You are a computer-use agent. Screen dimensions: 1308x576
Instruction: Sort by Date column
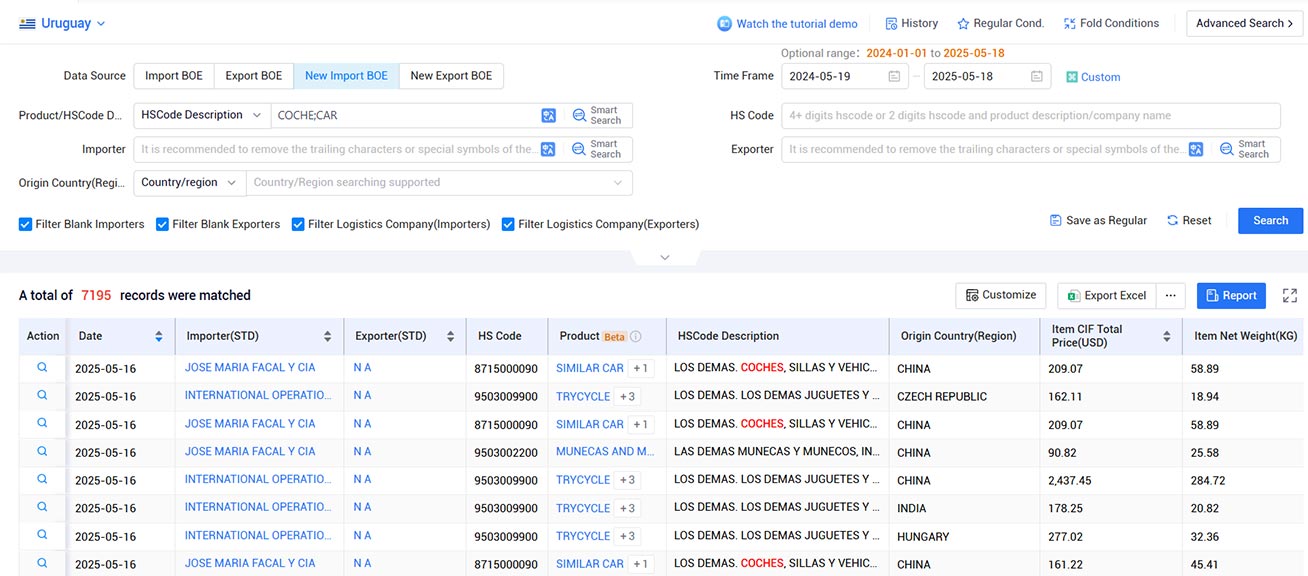coord(158,336)
